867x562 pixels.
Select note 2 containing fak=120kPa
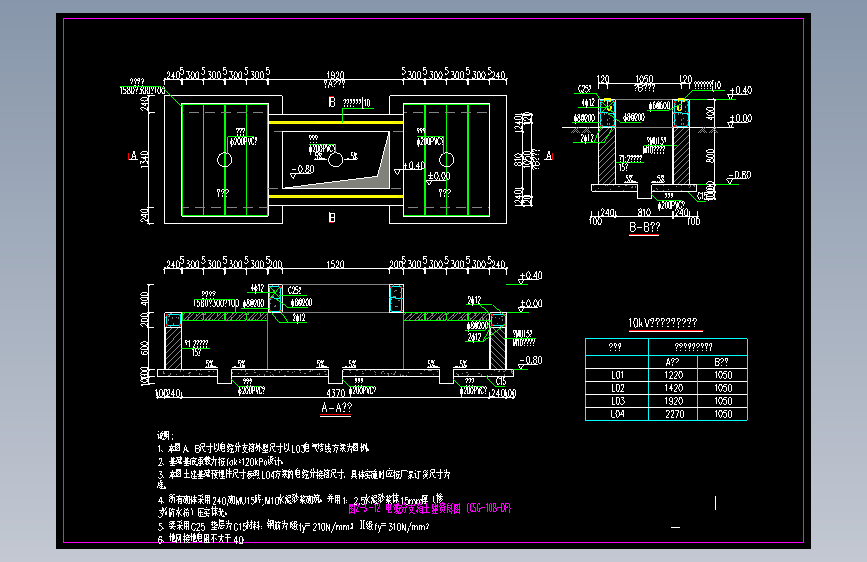tap(221, 461)
